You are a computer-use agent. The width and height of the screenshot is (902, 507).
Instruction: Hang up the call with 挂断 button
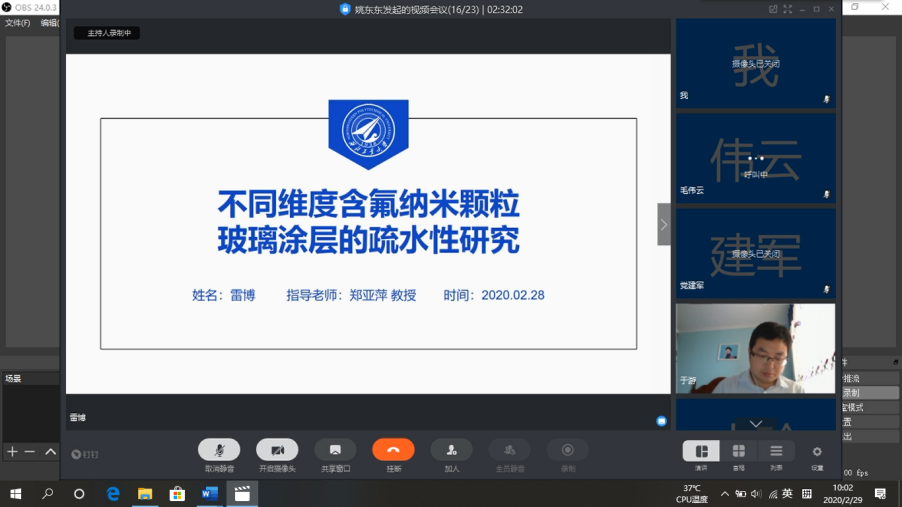[393, 450]
